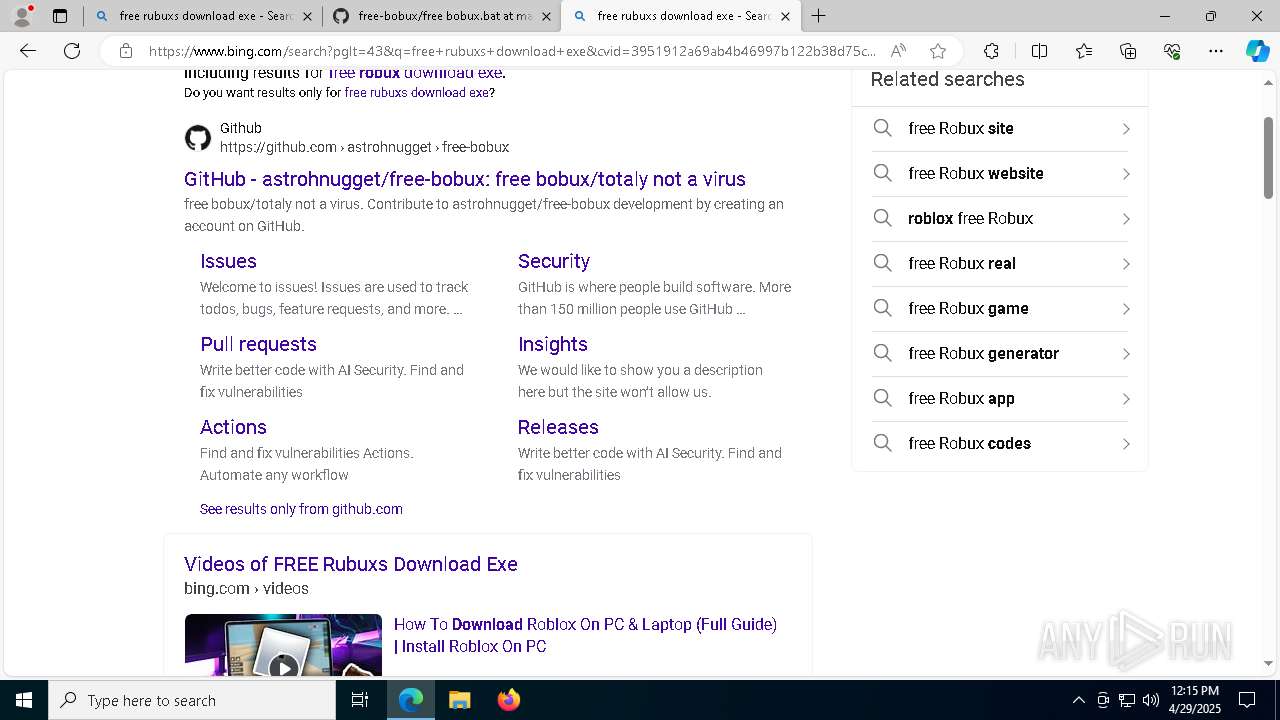Screen dimensions: 1280x720
Task: Open Task View on the taskbar
Action: 360,700
